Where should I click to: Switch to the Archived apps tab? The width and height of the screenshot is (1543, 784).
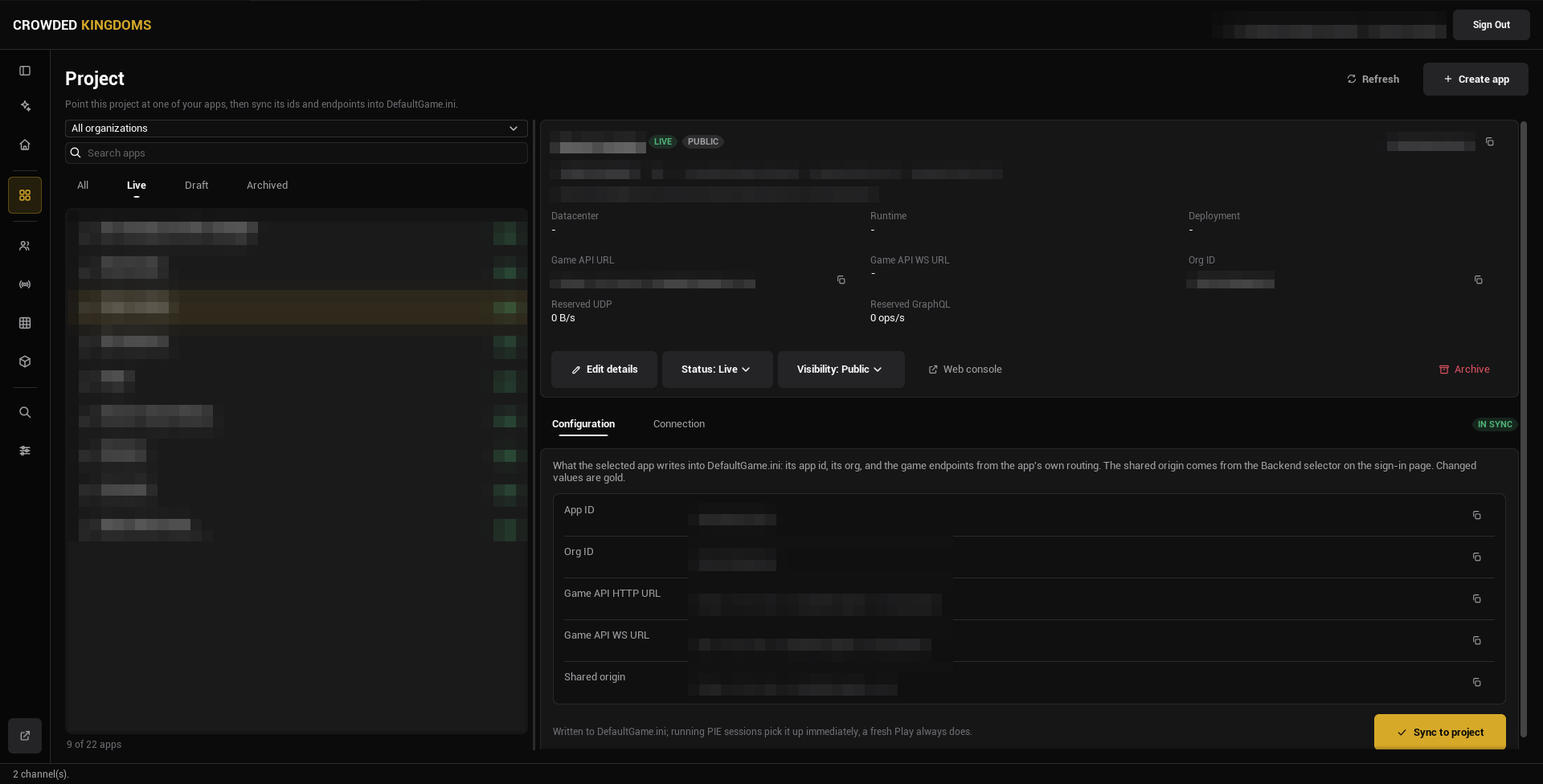pos(267,186)
